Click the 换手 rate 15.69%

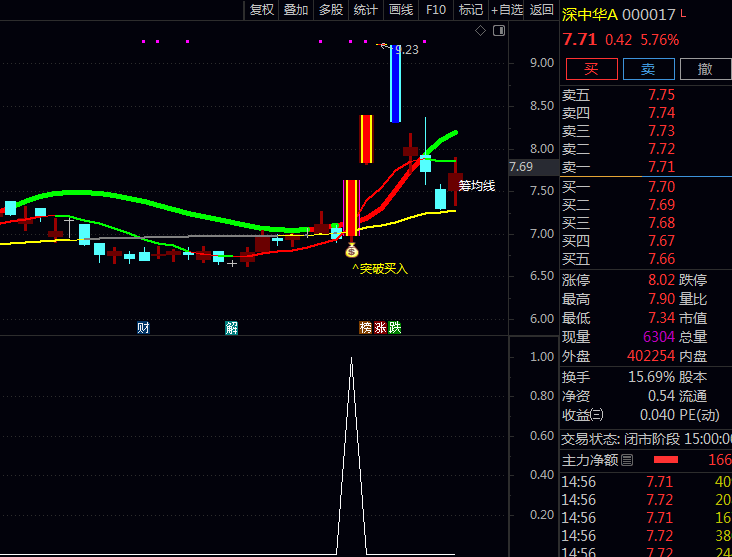651,377
